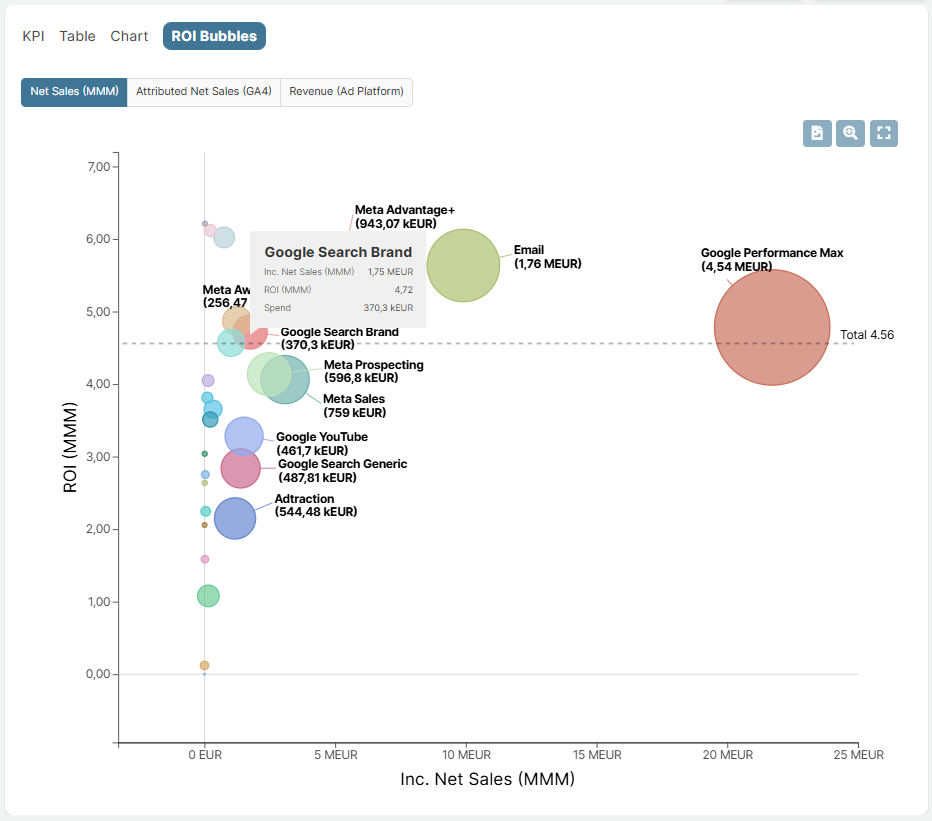This screenshot has width=932, height=821.
Task: Click the Google Performance Max label
Action: pos(772,260)
